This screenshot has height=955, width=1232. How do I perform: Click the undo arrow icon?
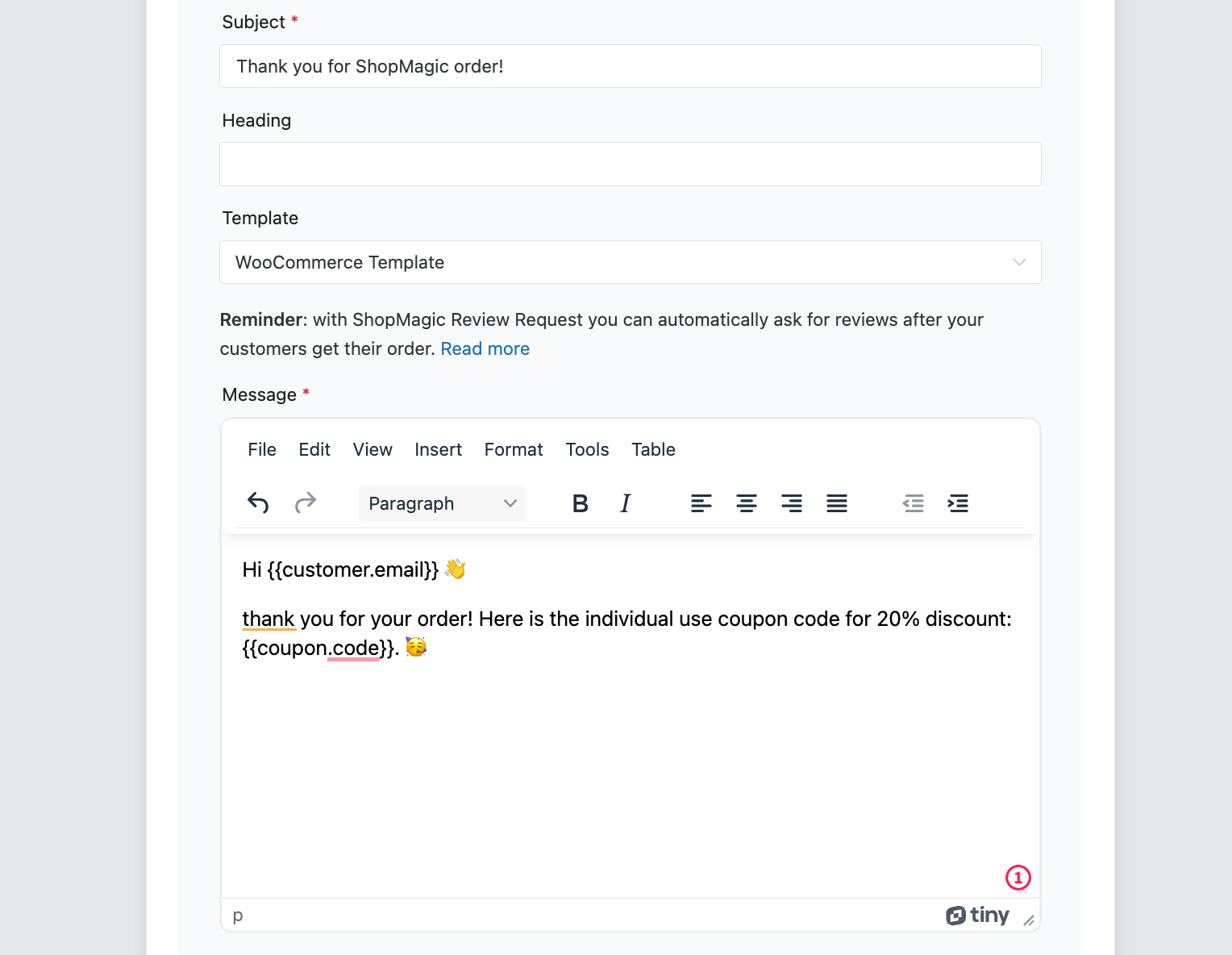(x=258, y=503)
